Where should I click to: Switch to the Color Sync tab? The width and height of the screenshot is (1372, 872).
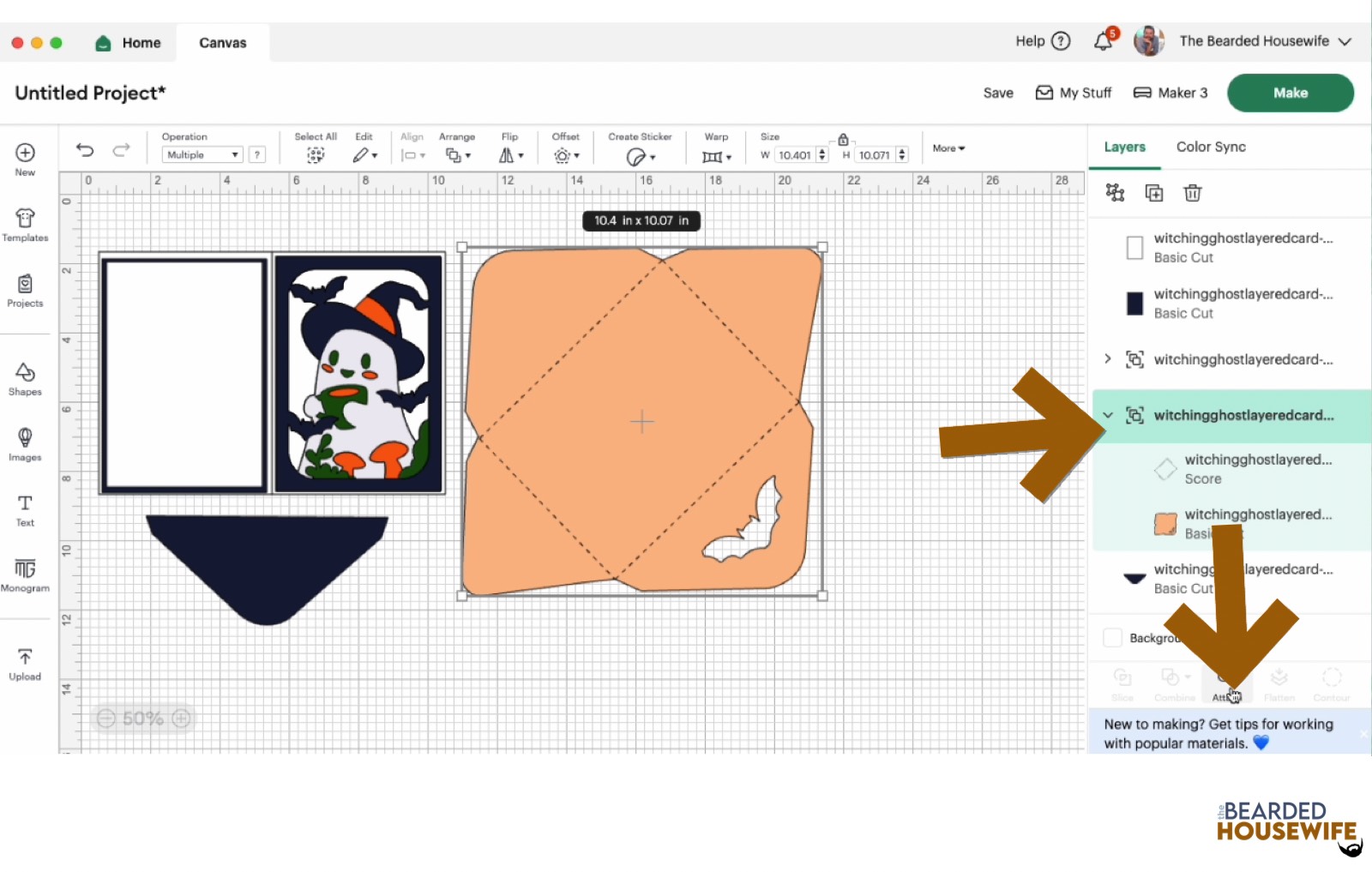click(1211, 147)
